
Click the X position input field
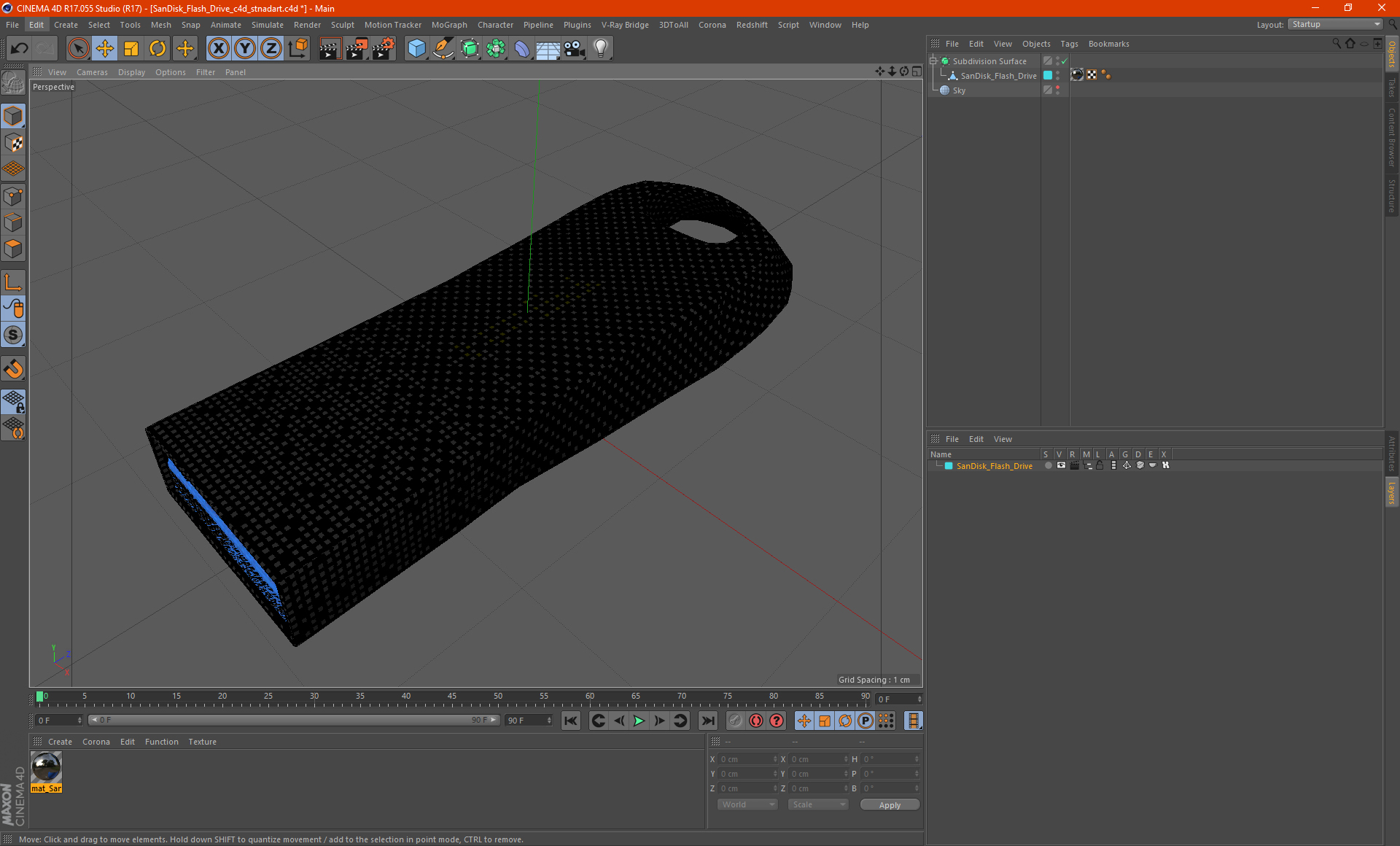point(747,759)
